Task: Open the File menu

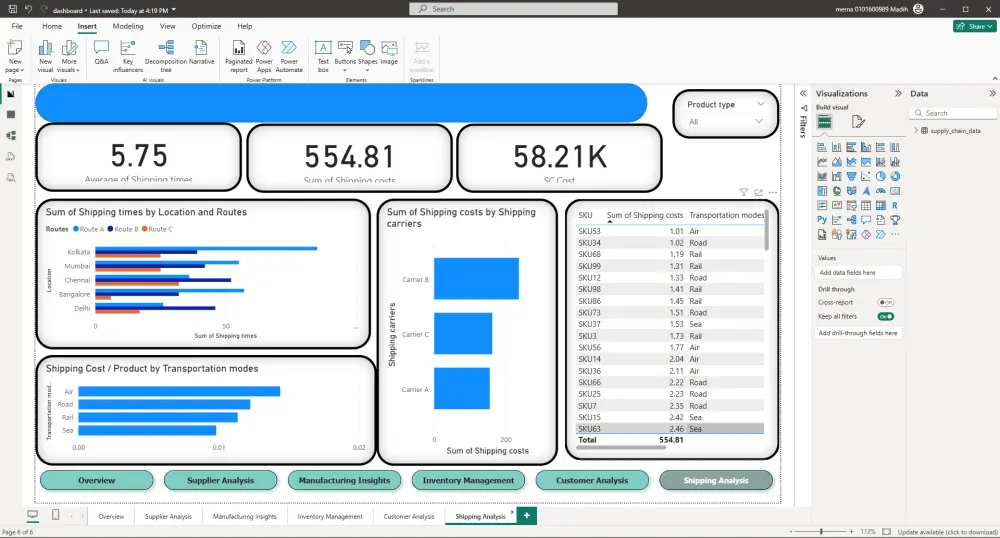Action: [x=17, y=26]
